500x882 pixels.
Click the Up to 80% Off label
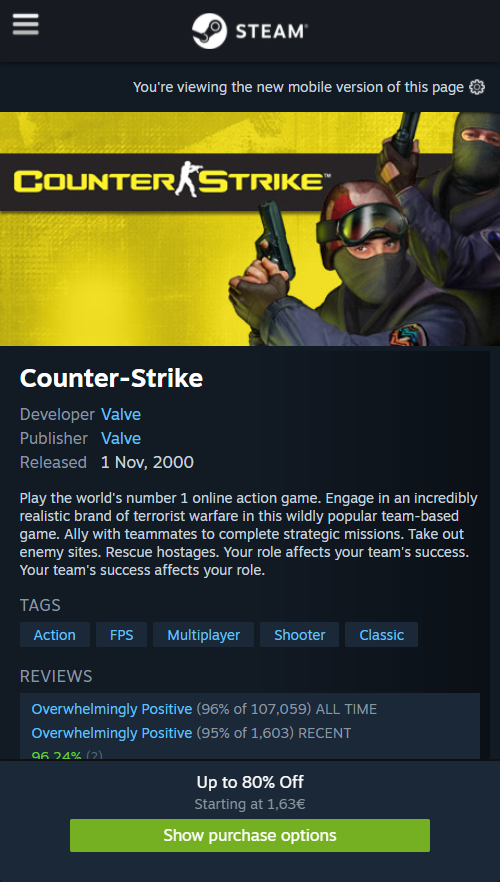250,782
